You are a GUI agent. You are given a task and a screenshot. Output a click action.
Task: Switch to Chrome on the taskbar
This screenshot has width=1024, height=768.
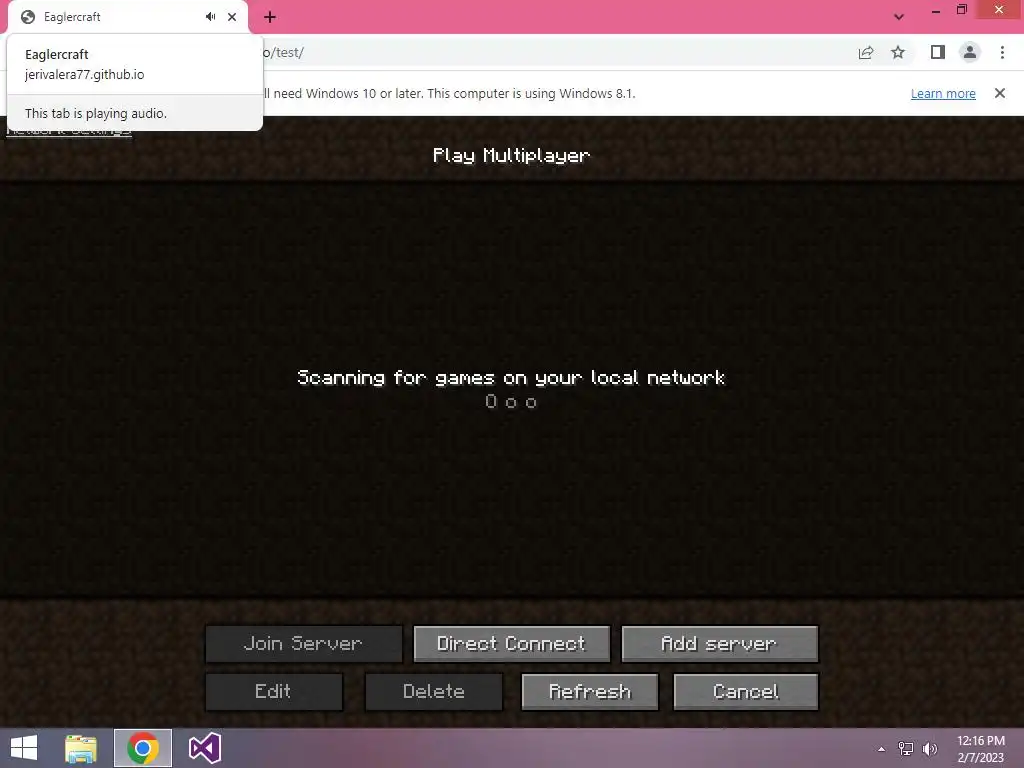[143, 748]
